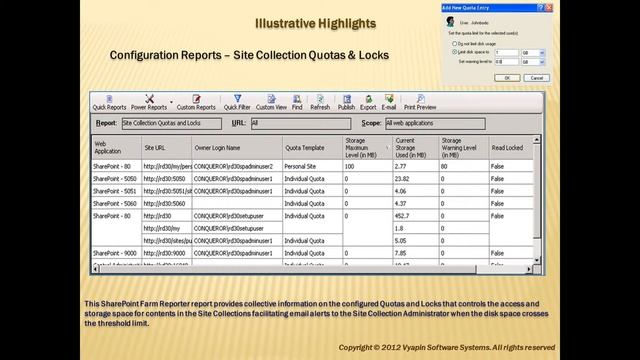This screenshot has height=360, width=640.
Task: Close the Add New Quota Entry dialog
Action: [549, 8]
